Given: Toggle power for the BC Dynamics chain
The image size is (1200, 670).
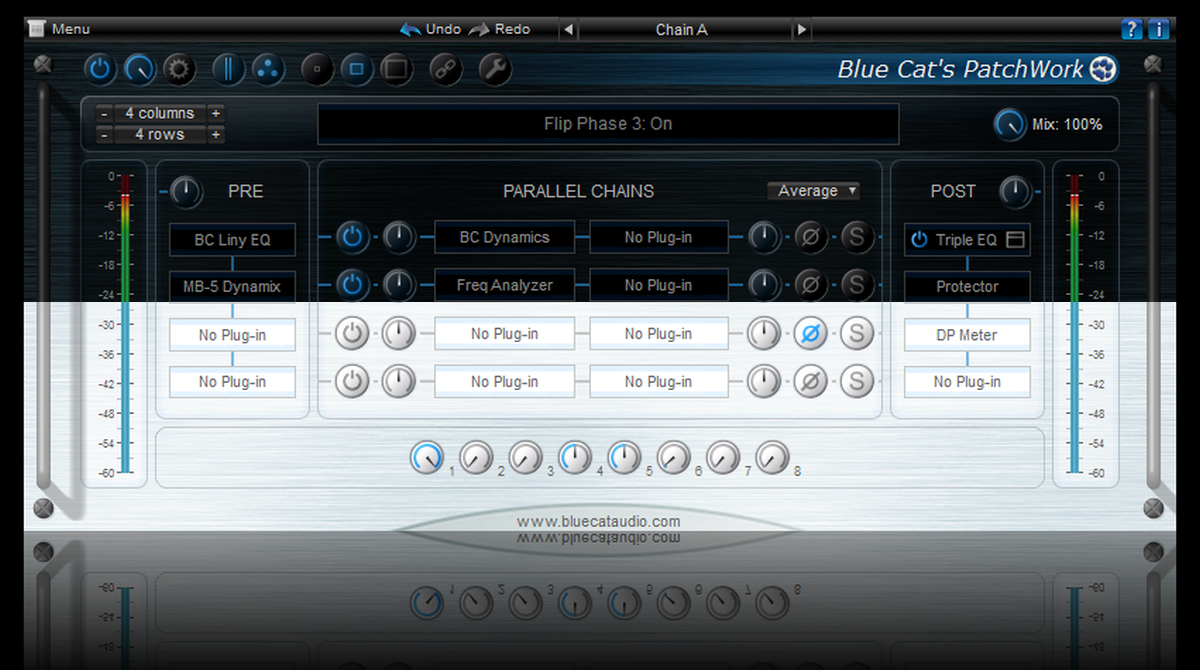Looking at the screenshot, I should 351,238.
